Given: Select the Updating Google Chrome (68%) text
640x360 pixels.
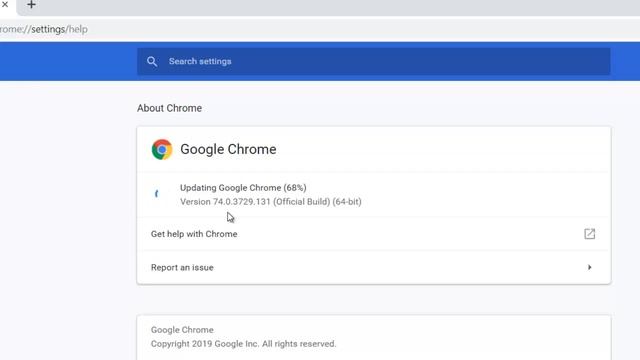Looking at the screenshot, I should point(243,188).
